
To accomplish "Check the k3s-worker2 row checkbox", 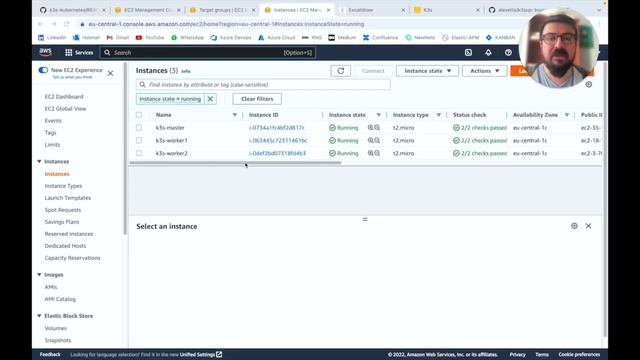I will 139,153.
